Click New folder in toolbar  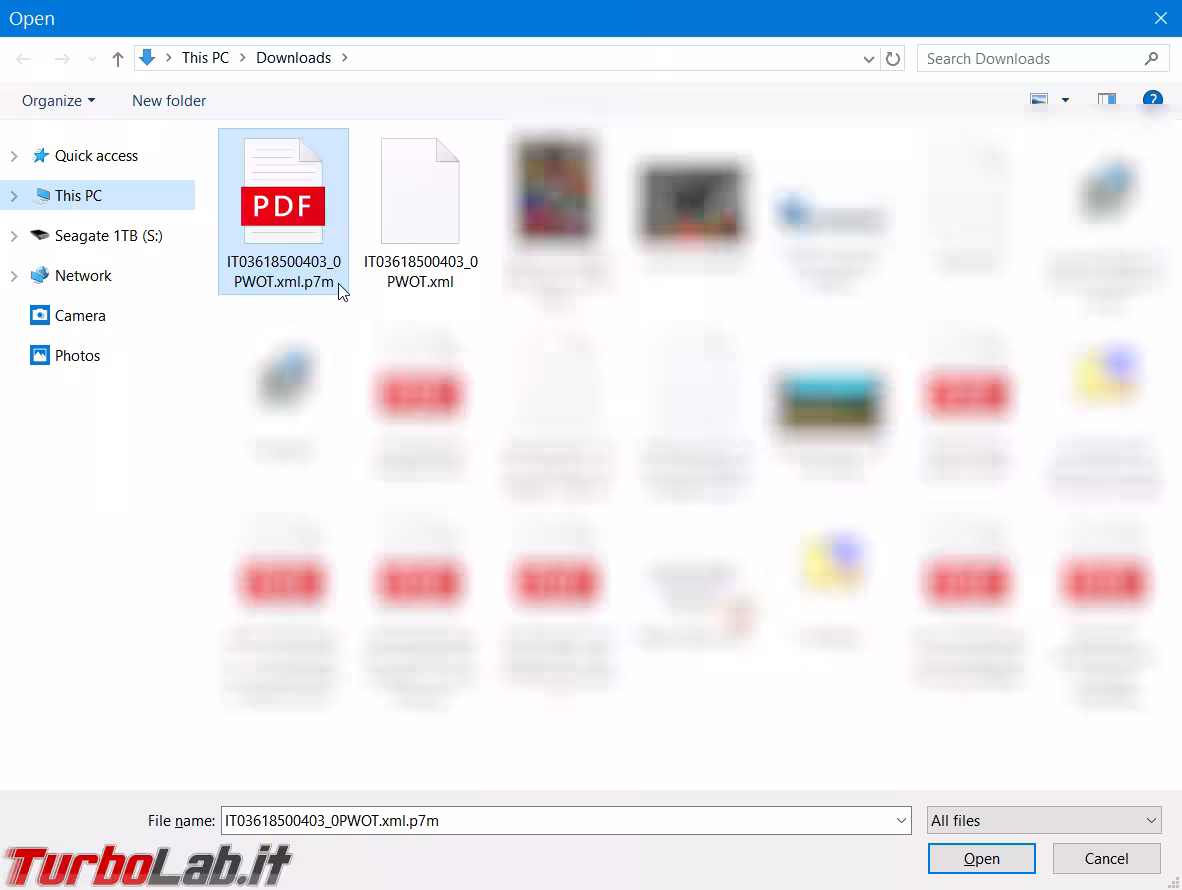(x=169, y=101)
